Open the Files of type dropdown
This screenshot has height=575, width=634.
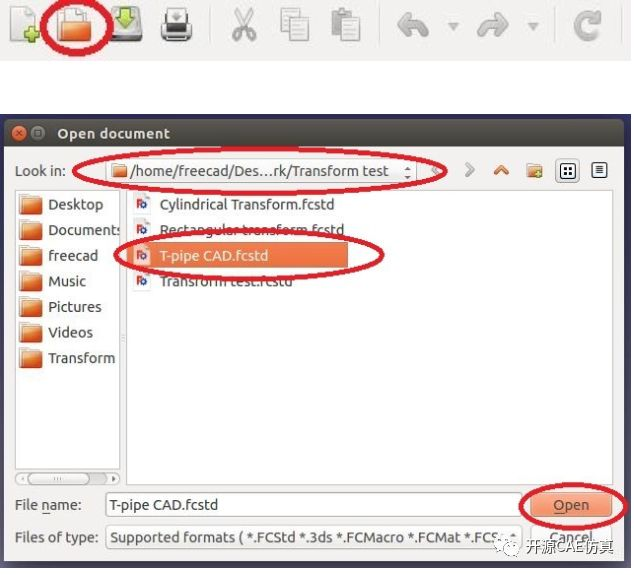[313, 538]
